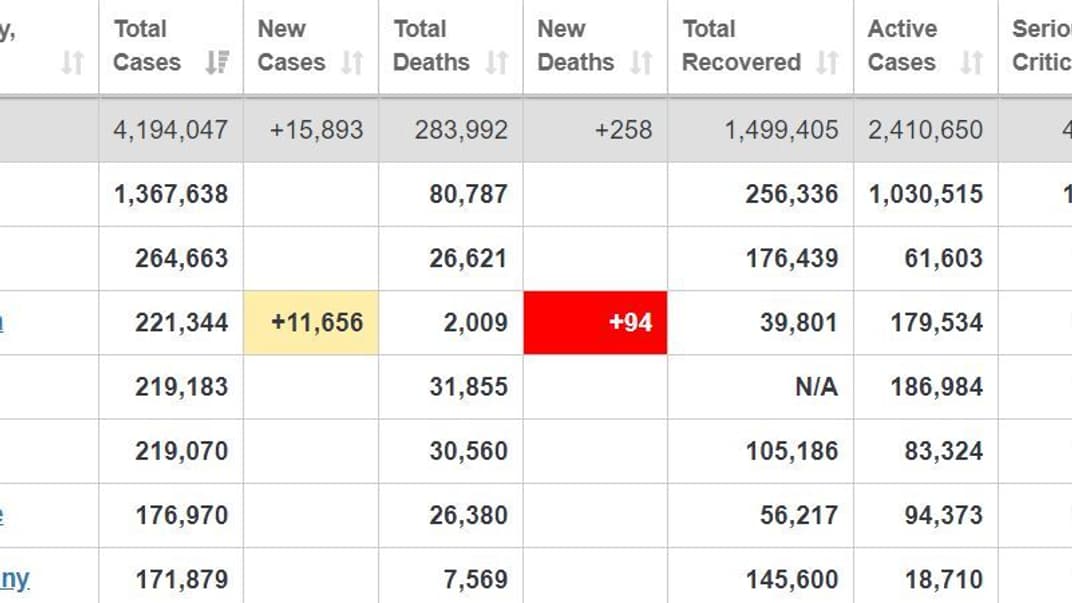1072x603 pixels.
Task: Sort by New Cases arrow icon
Action: click(353, 62)
